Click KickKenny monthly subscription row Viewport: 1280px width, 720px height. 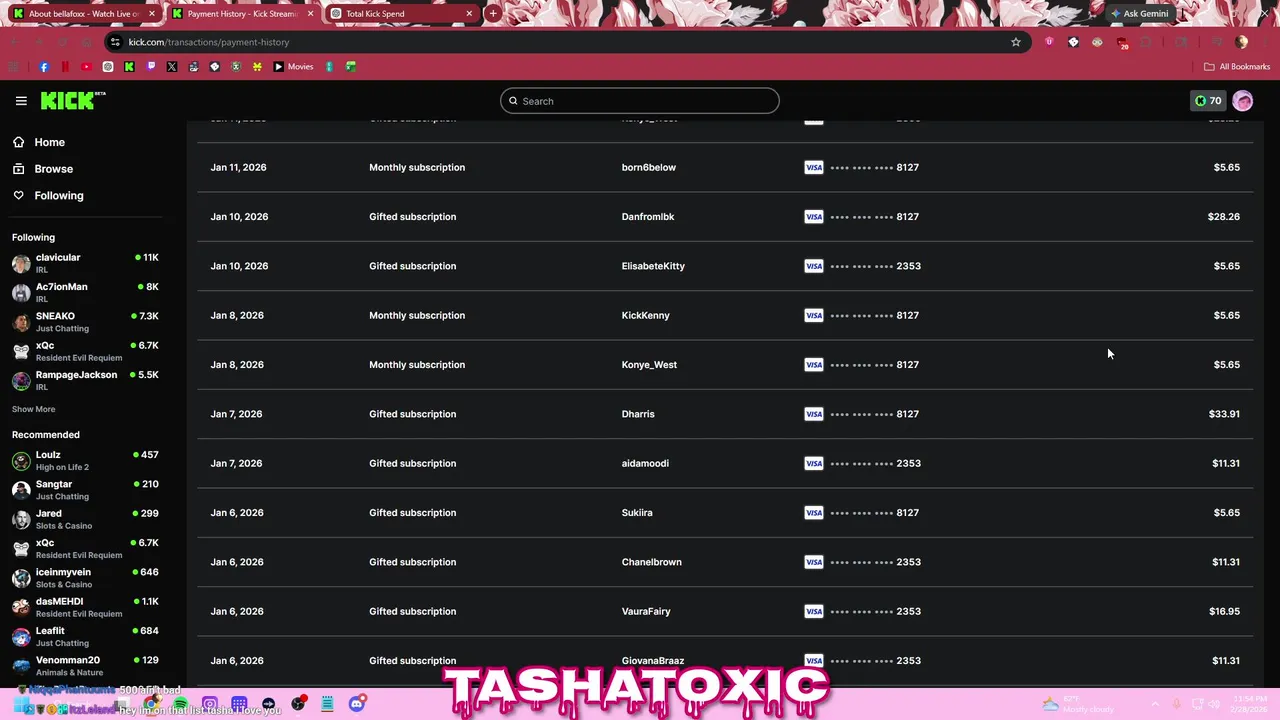(725, 315)
